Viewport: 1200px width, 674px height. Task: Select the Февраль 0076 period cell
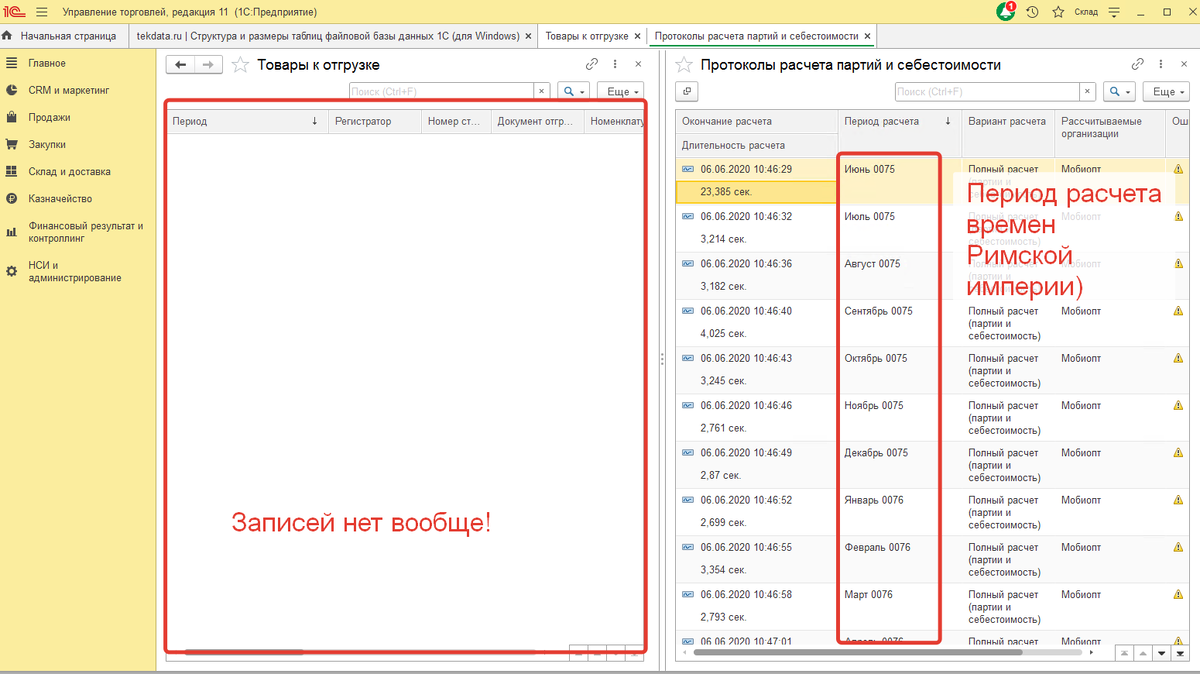pyautogui.click(x=900, y=560)
